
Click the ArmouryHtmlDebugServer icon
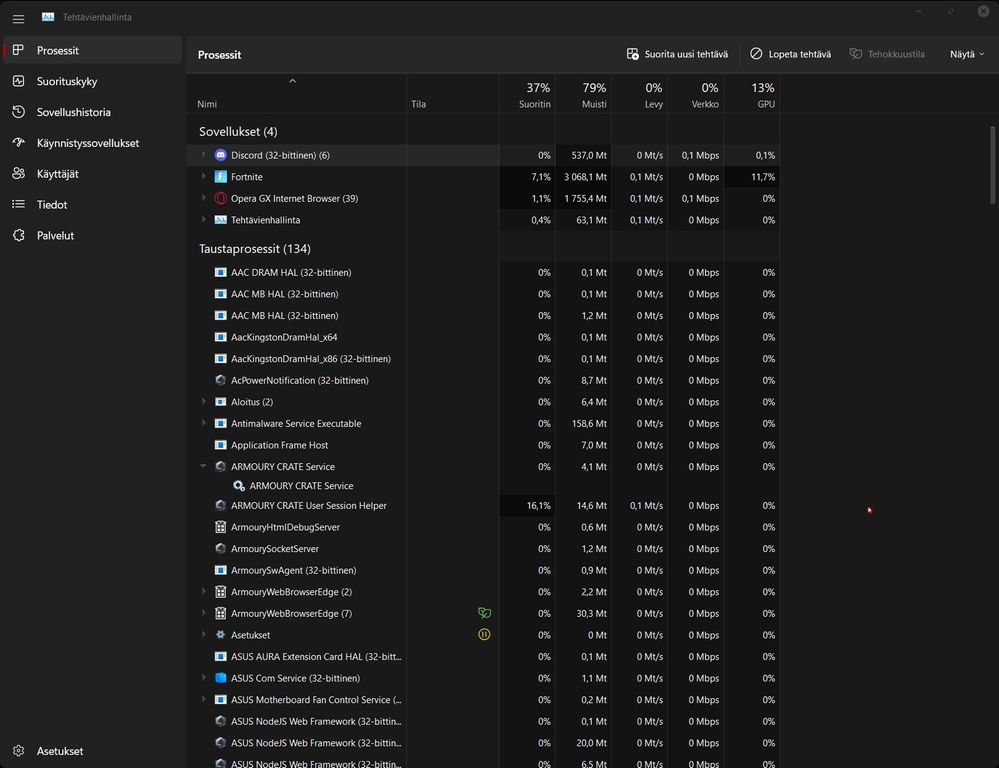click(x=220, y=527)
